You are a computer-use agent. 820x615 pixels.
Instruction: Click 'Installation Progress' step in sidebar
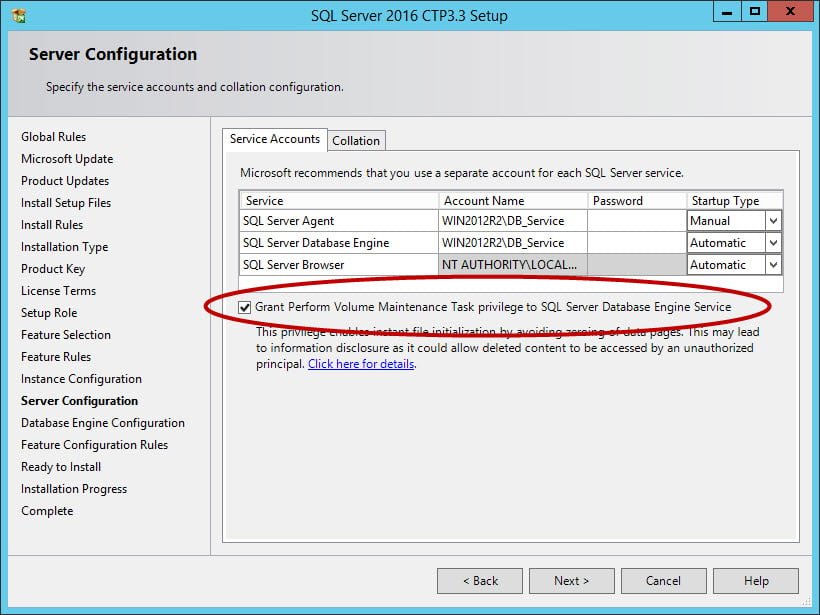tap(74, 489)
